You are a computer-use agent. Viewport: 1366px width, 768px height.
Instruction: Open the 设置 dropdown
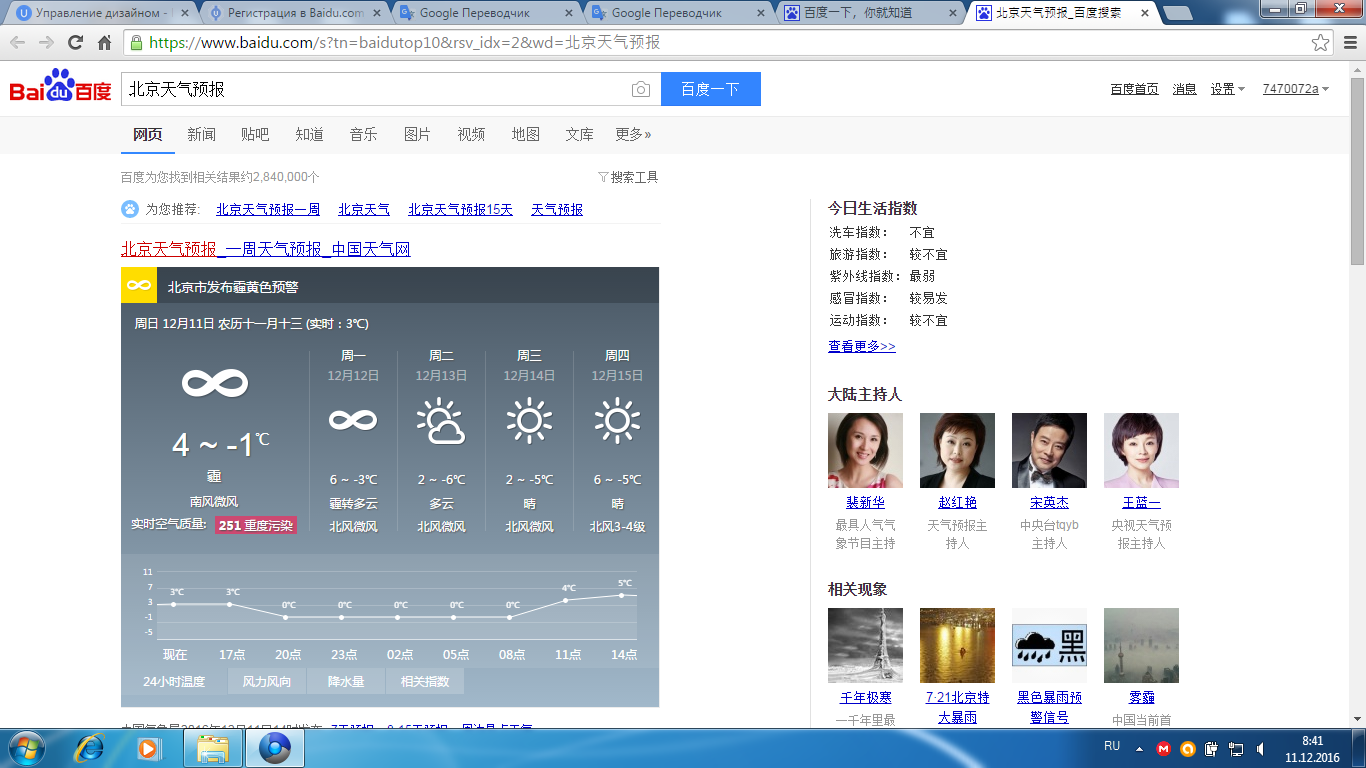[1227, 89]
